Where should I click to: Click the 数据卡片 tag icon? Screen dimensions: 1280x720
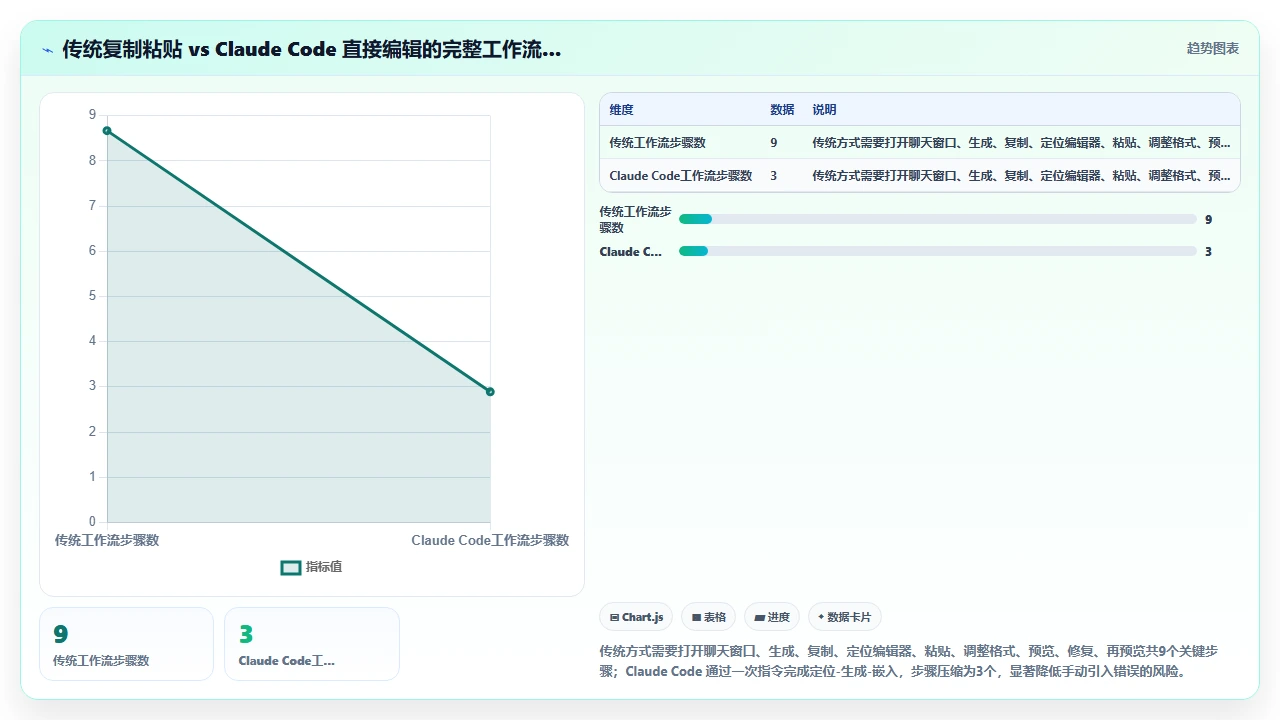pos(821,617)
